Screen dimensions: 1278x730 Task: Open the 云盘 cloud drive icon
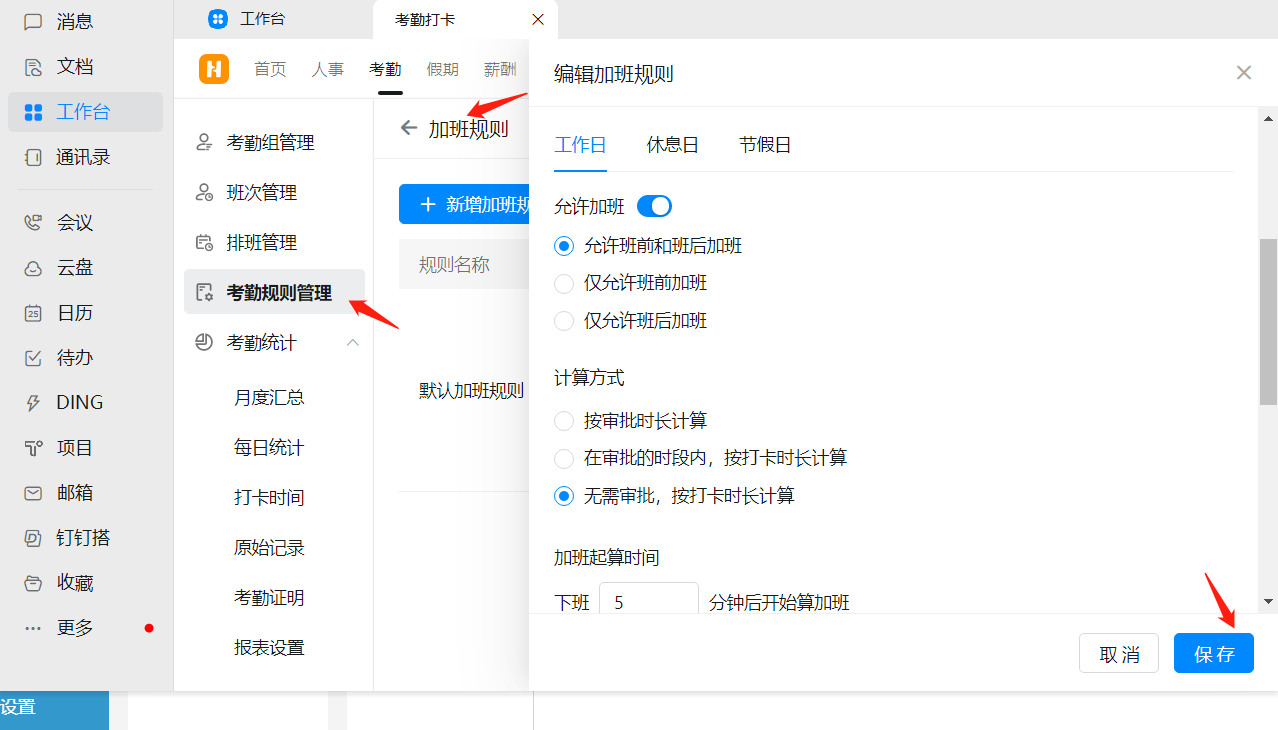(33, 268)
